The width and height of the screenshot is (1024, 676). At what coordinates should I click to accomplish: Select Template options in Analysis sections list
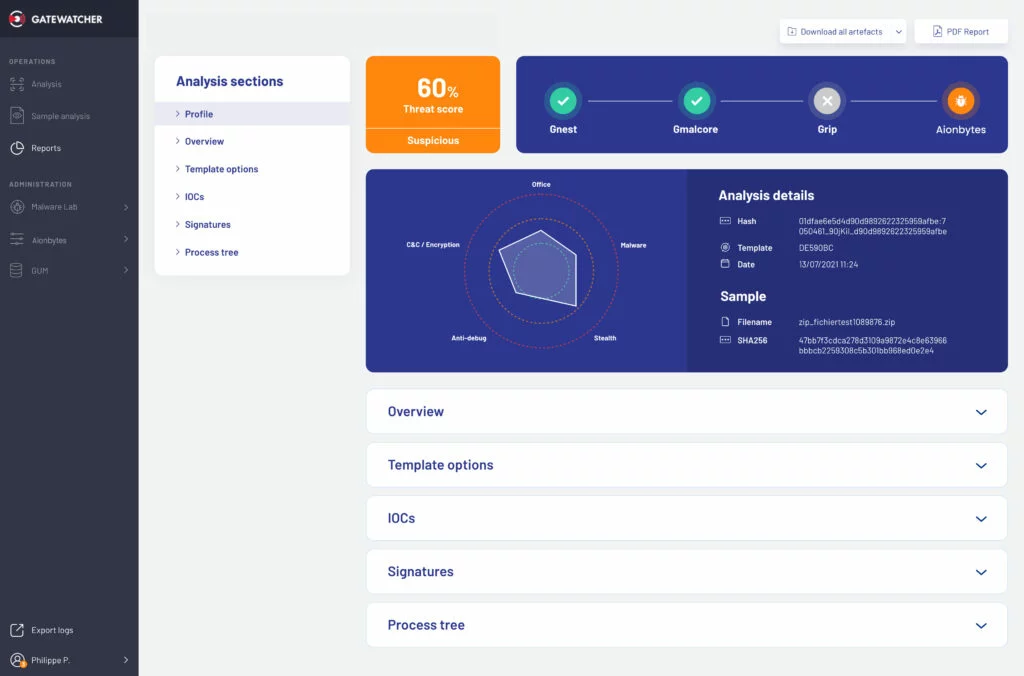(x=252, y=169)
